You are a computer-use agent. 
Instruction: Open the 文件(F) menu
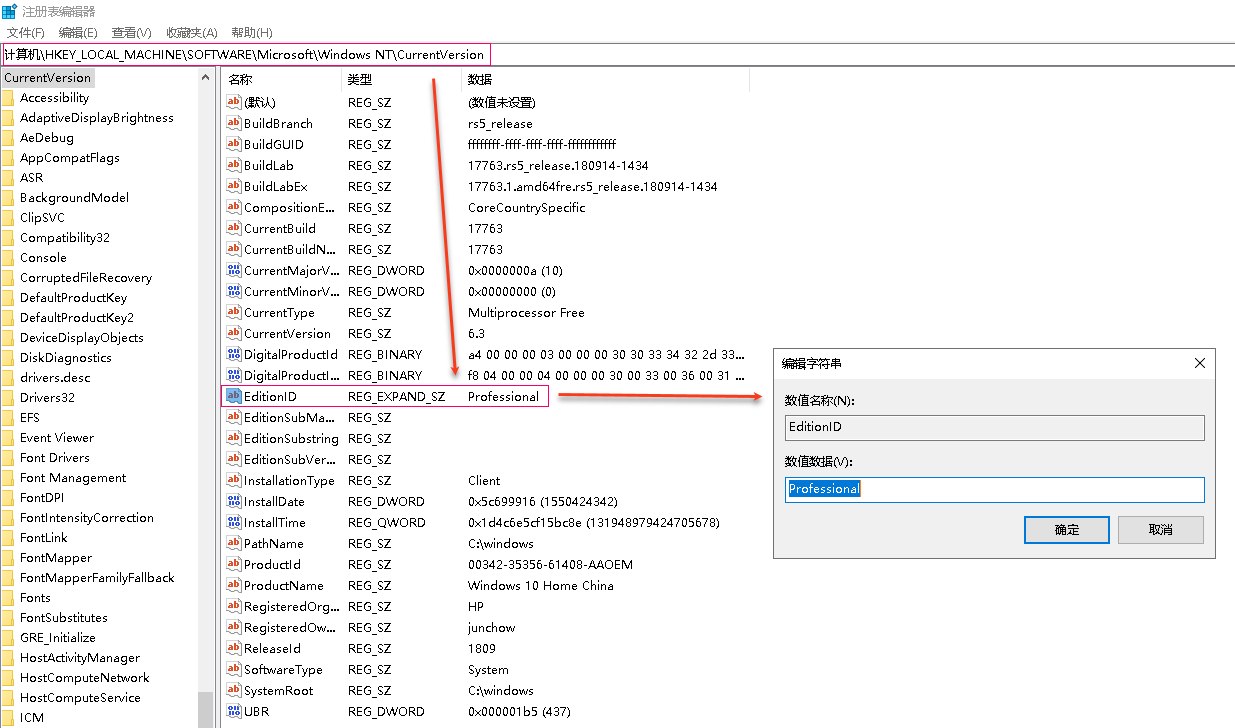click(26, 33)
